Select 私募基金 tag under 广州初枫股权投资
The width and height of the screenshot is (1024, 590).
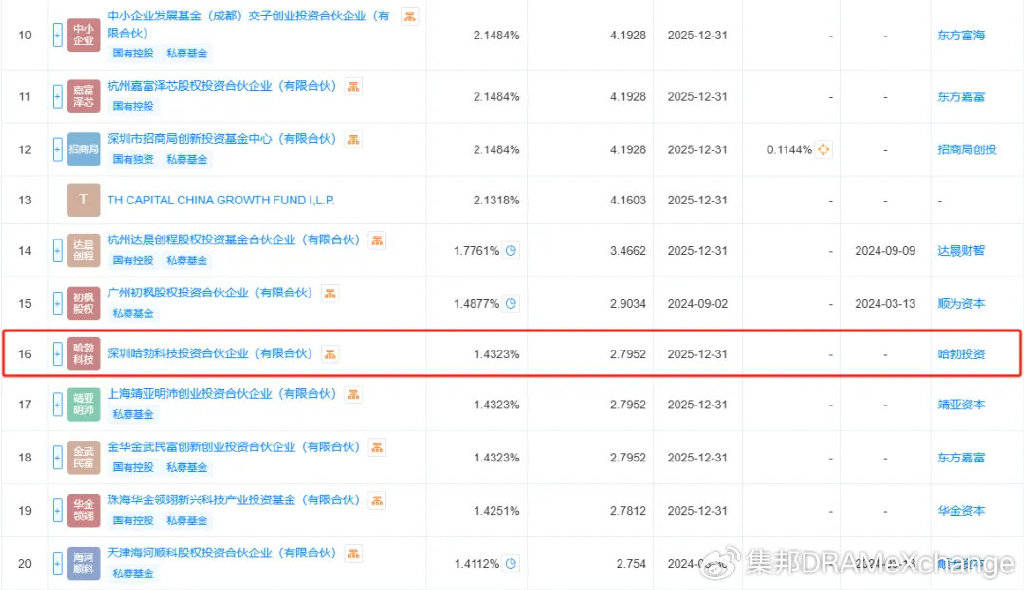point(133,314)
